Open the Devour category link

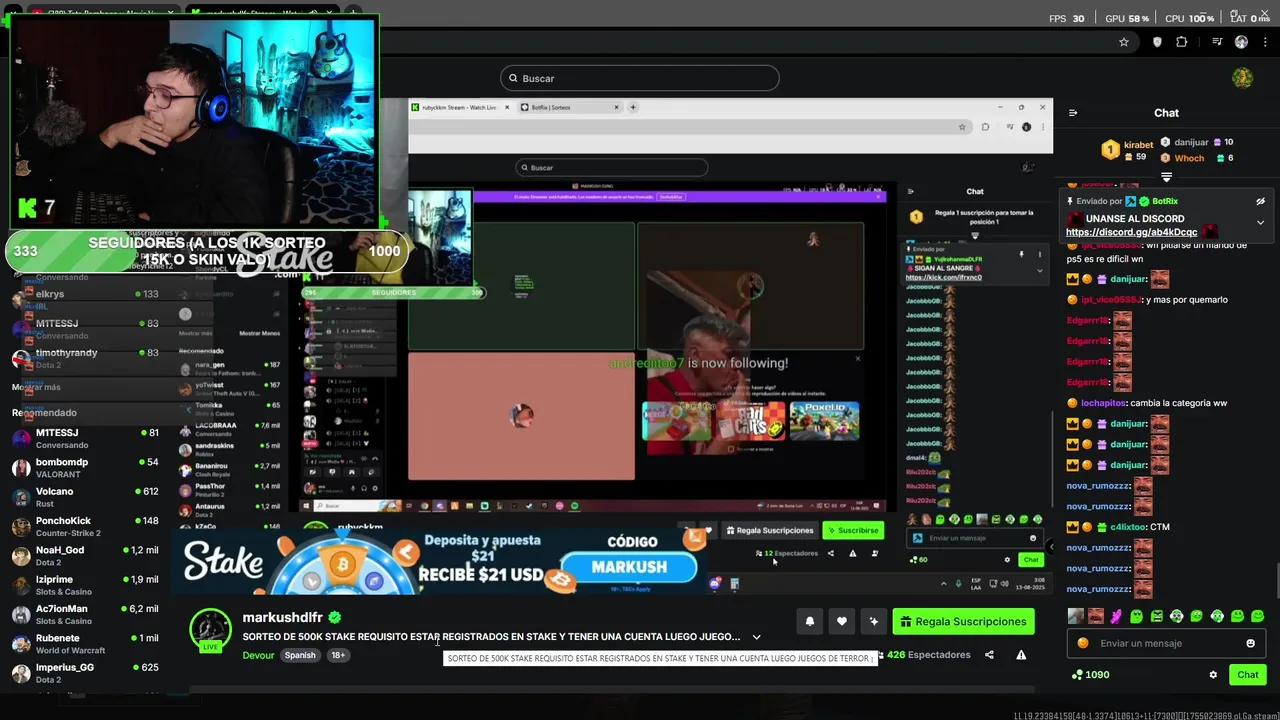pyautogui.click(x=258, y=655)
